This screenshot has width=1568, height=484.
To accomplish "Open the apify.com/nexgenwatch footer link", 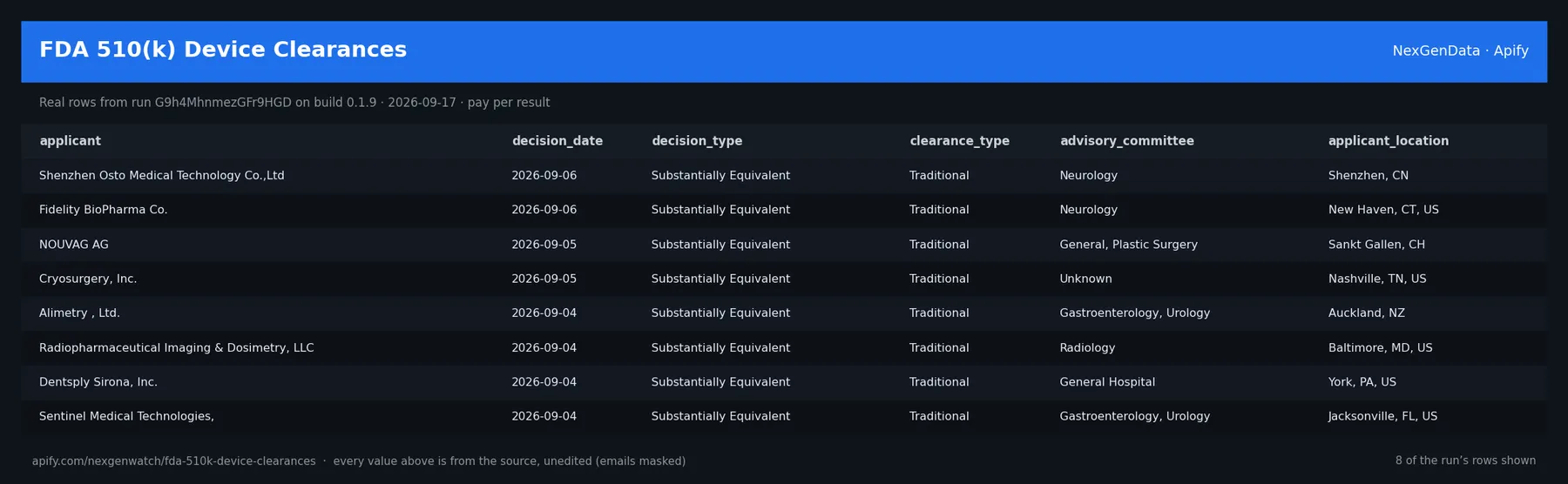I will (174, 461).
